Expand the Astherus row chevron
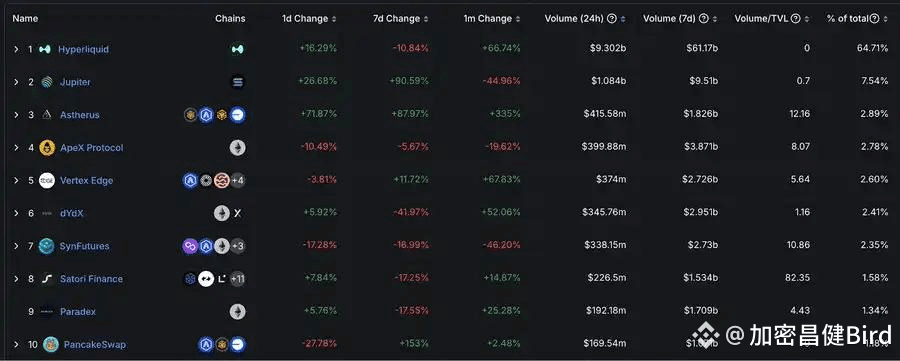900x361 pixels. coord(17,115)
